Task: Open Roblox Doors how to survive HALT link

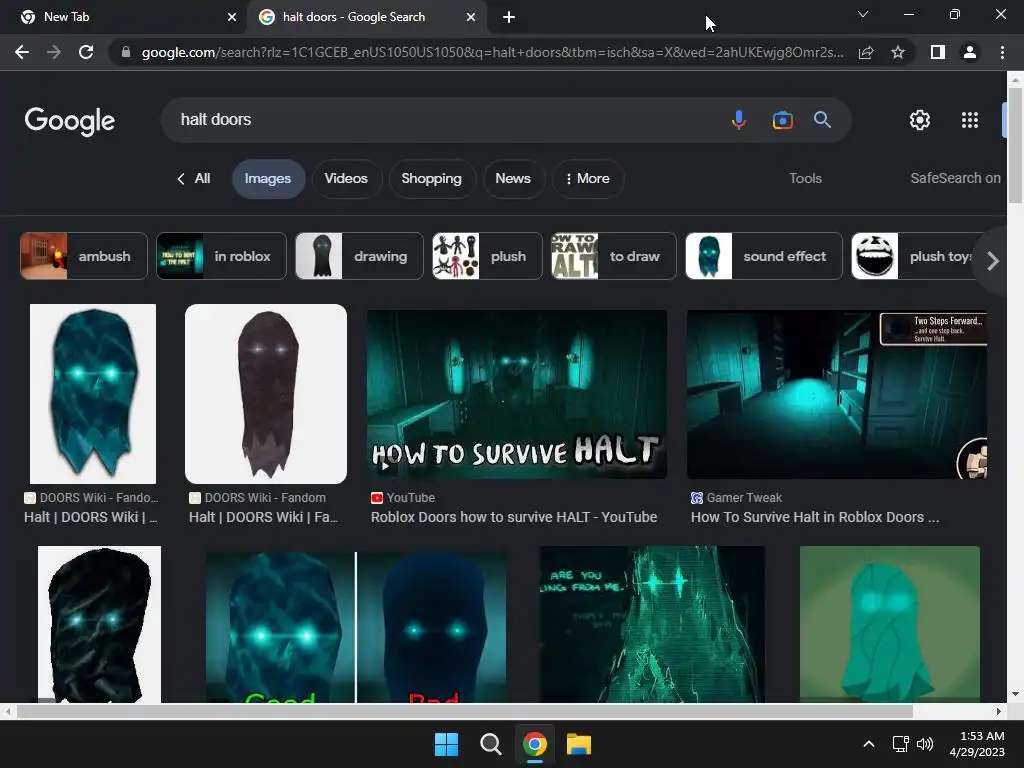Action: tap(514, 517)
